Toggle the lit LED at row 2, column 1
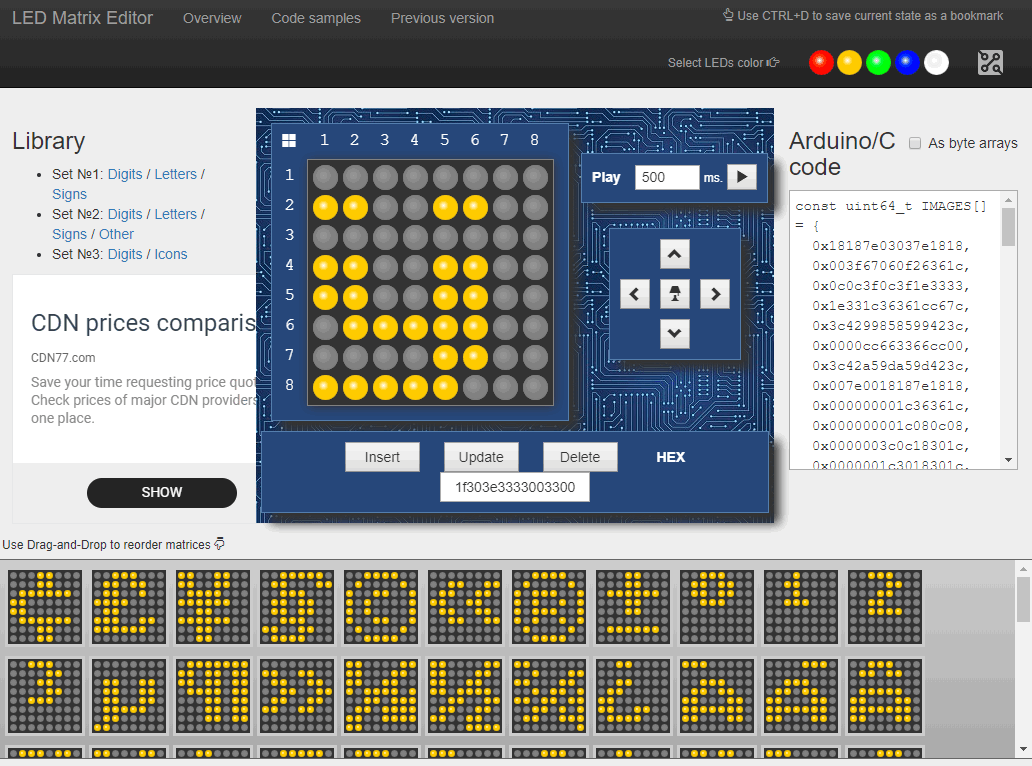Image resolution: width=1032 pixels, height=766 pixels. coord(325,207)
